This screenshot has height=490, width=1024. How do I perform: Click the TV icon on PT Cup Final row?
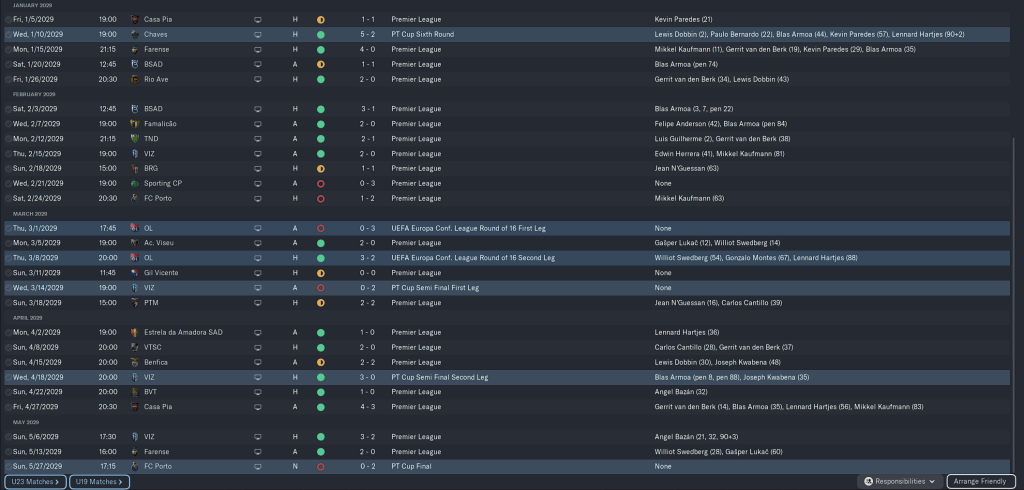[x=257, y=466]
